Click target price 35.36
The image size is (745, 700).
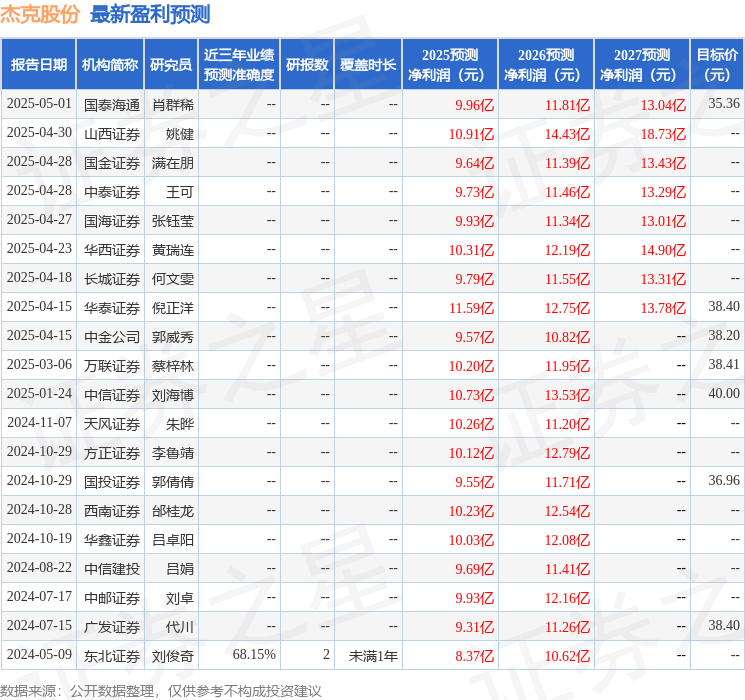tap(724, 104)
